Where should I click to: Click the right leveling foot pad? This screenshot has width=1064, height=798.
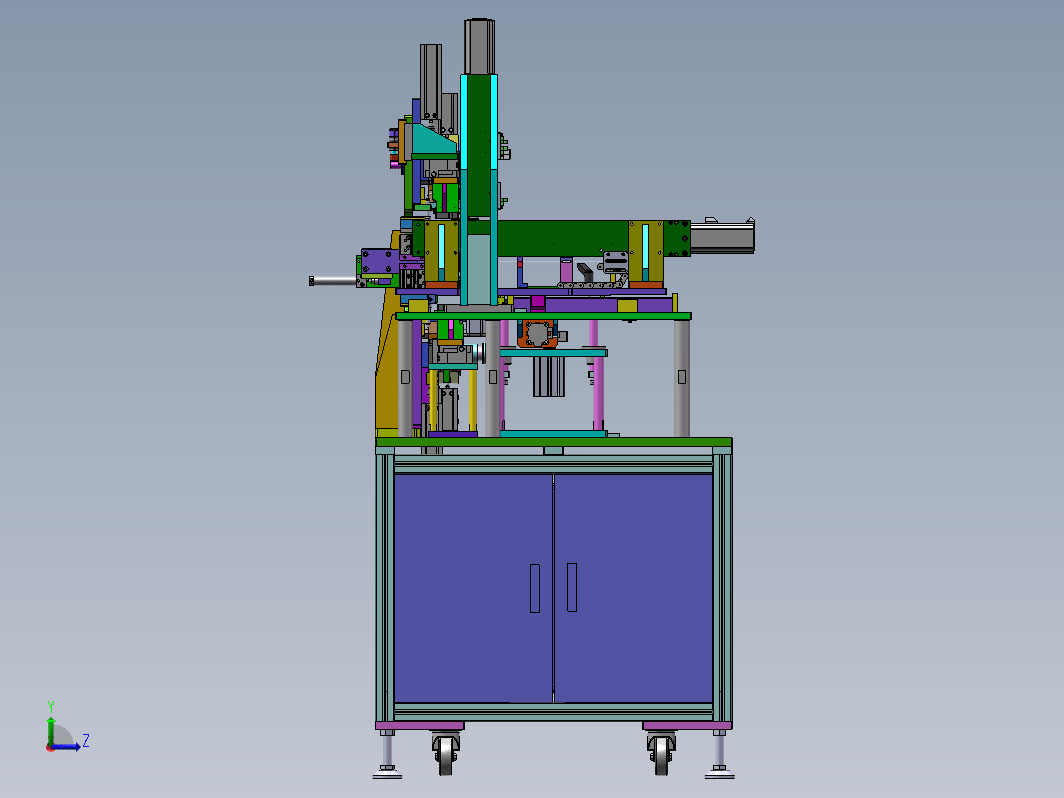[x=719, y=772]
